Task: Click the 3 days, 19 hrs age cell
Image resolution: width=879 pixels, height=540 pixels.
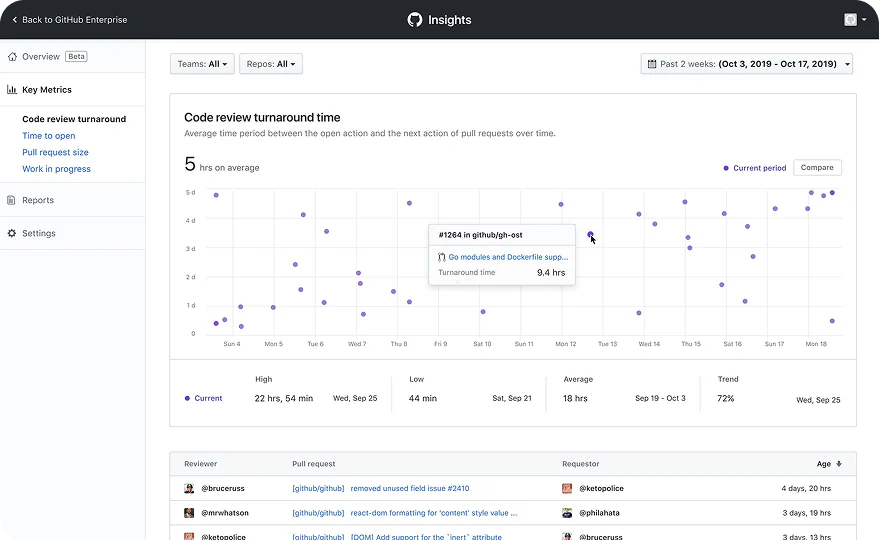Action: pyautogui.click(x=807, y=513)
